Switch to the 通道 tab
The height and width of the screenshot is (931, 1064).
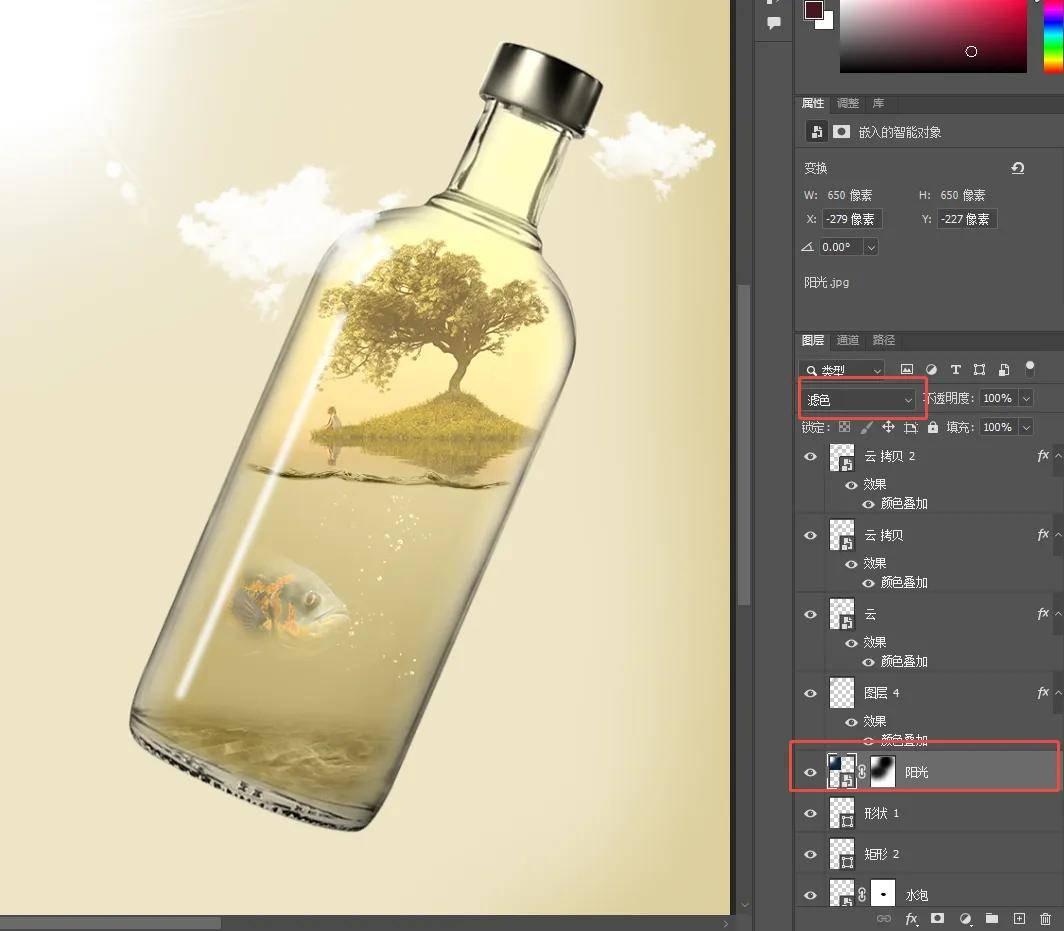point(847,340)
